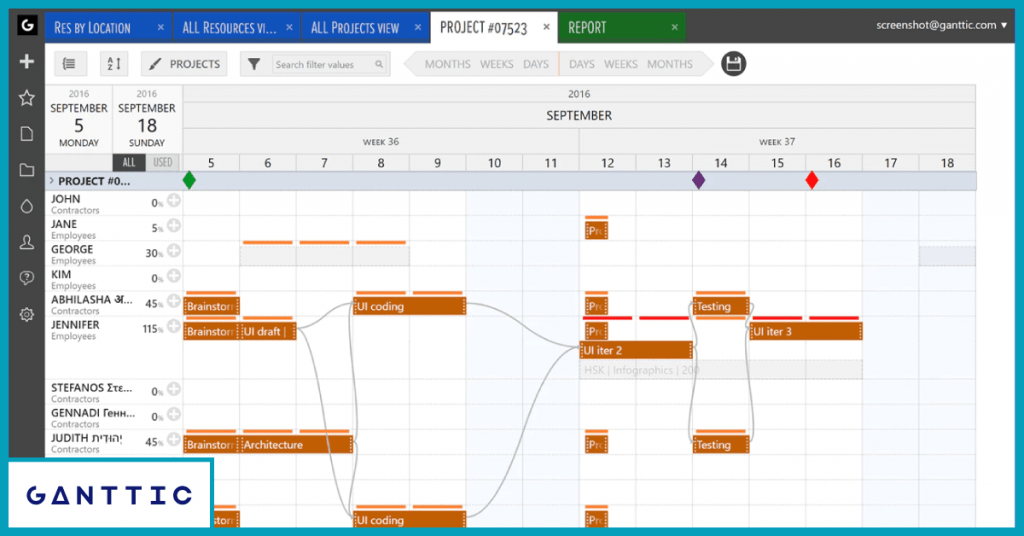Click the green diamond milestone marker

189,180
